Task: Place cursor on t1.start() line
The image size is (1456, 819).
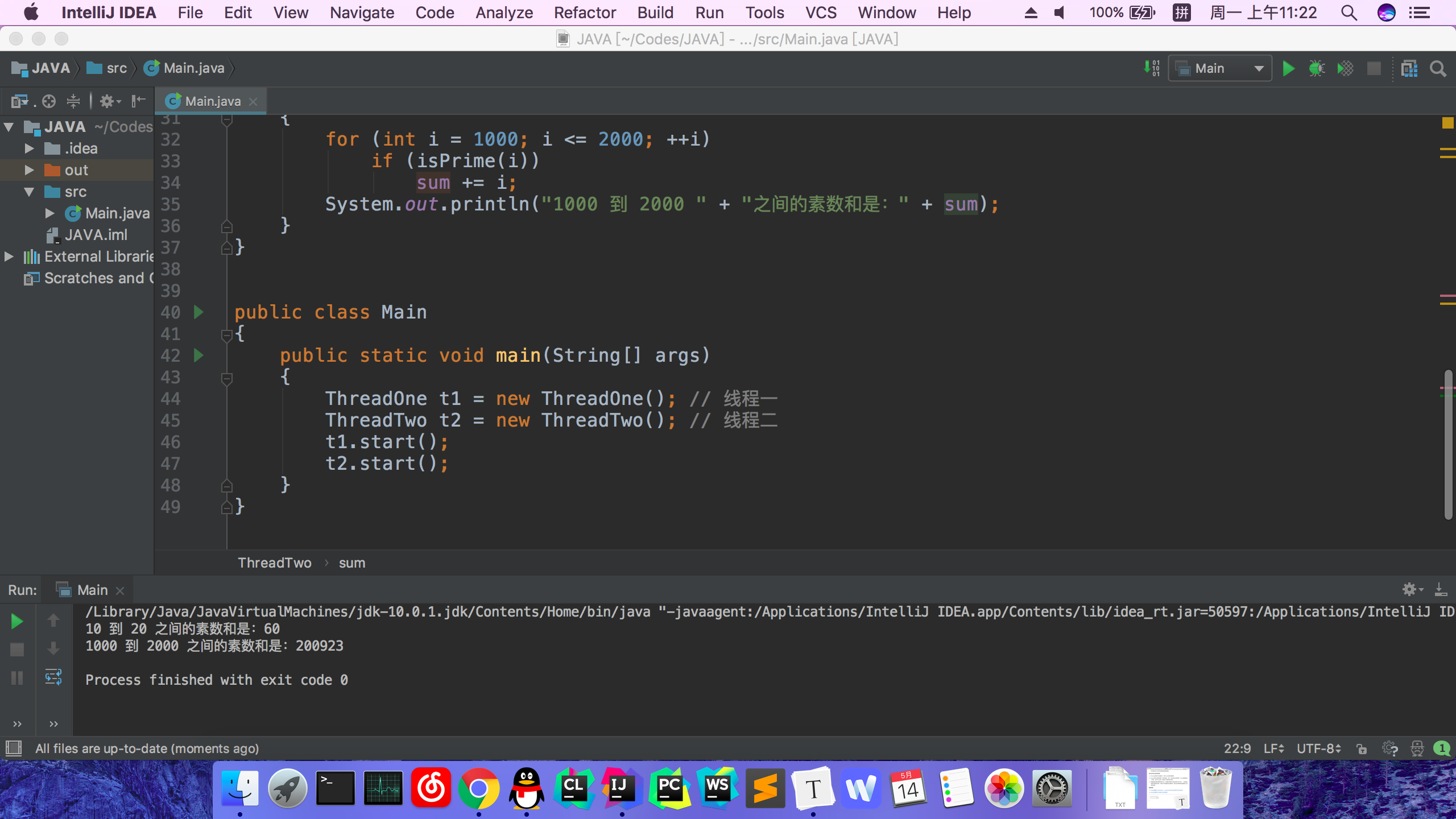Action: click(x=387, y=442)
